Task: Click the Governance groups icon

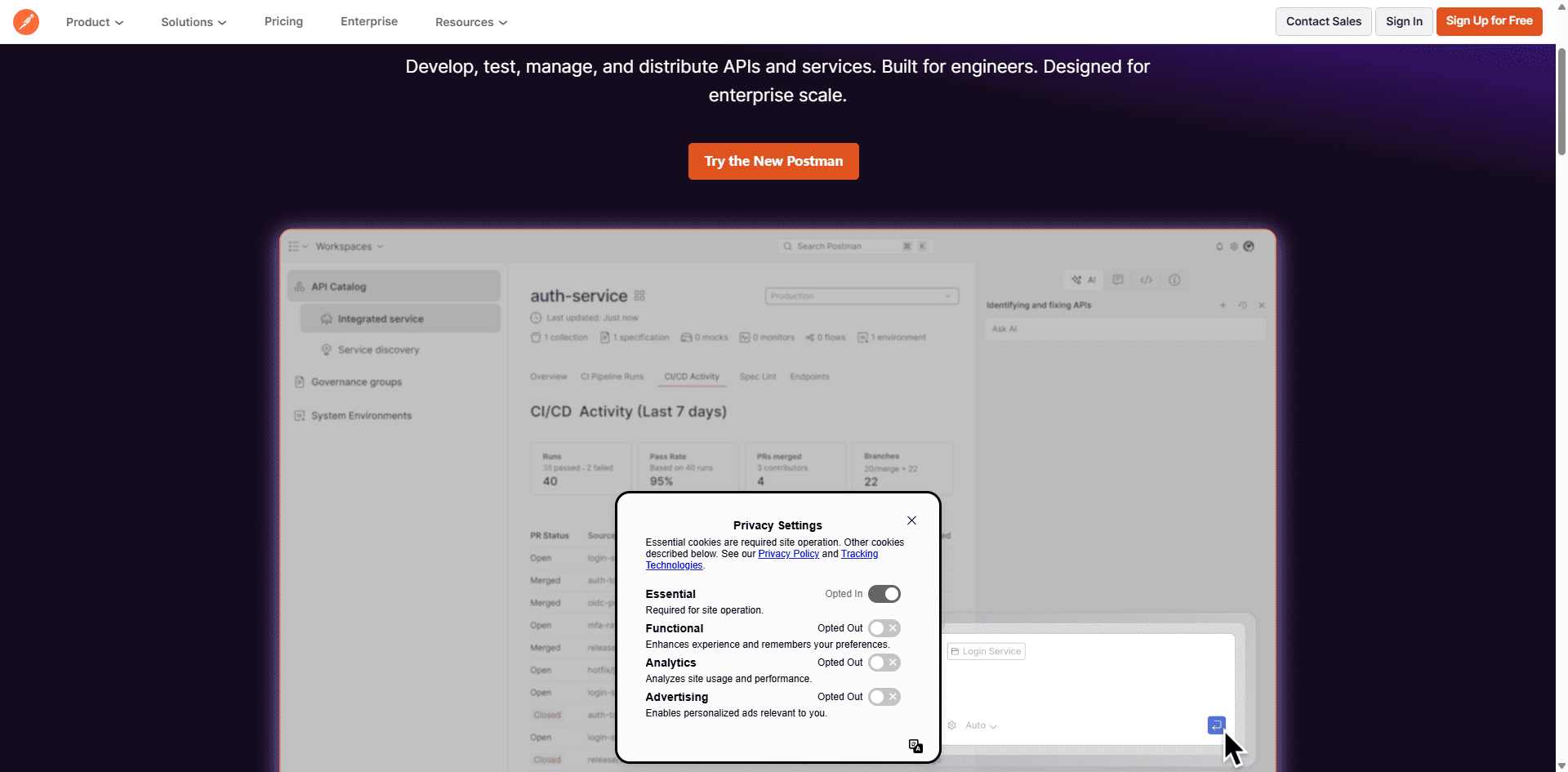Action: (x=300, y=382)
